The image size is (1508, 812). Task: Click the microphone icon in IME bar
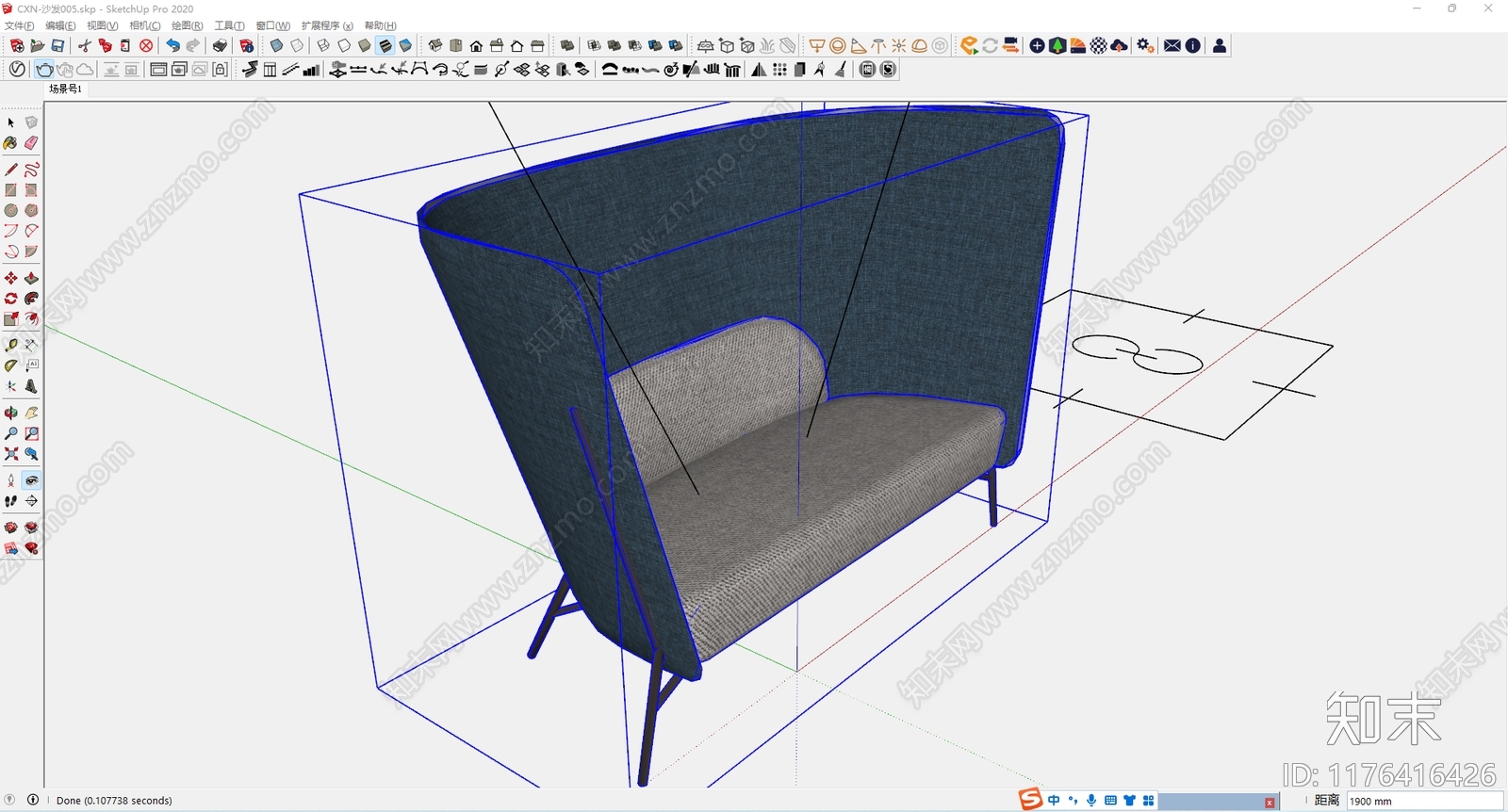pyautogui.click(x=1091, y=800)
